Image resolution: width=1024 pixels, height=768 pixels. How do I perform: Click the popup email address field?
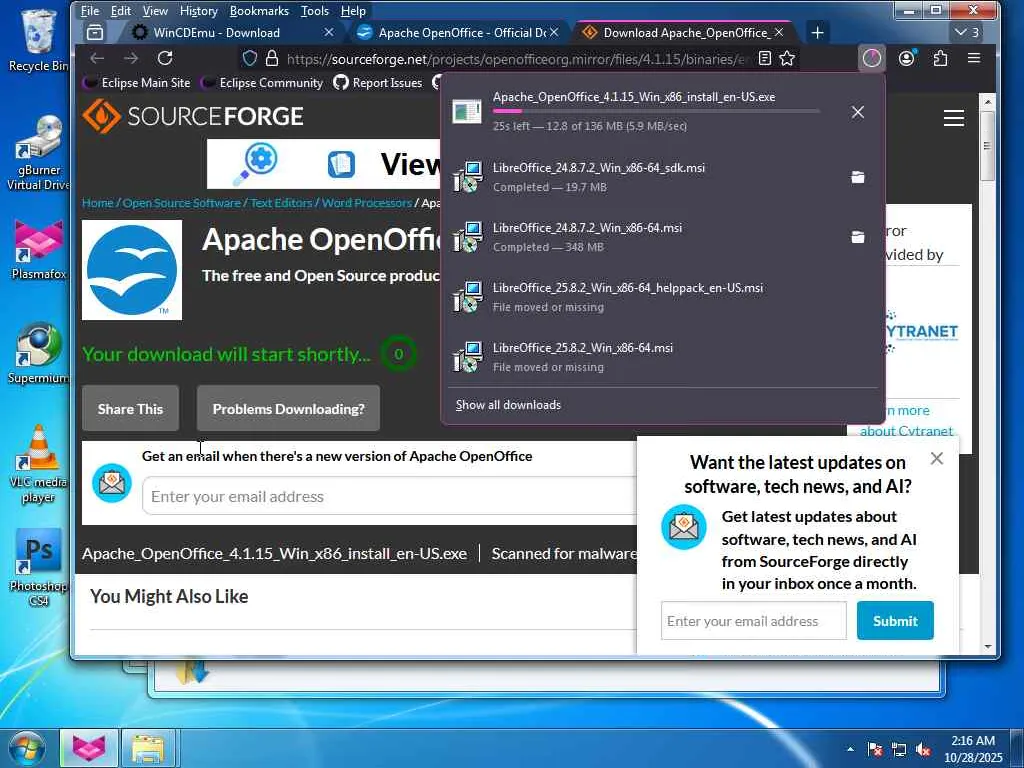pyautogui.click(x=754, y=620)
